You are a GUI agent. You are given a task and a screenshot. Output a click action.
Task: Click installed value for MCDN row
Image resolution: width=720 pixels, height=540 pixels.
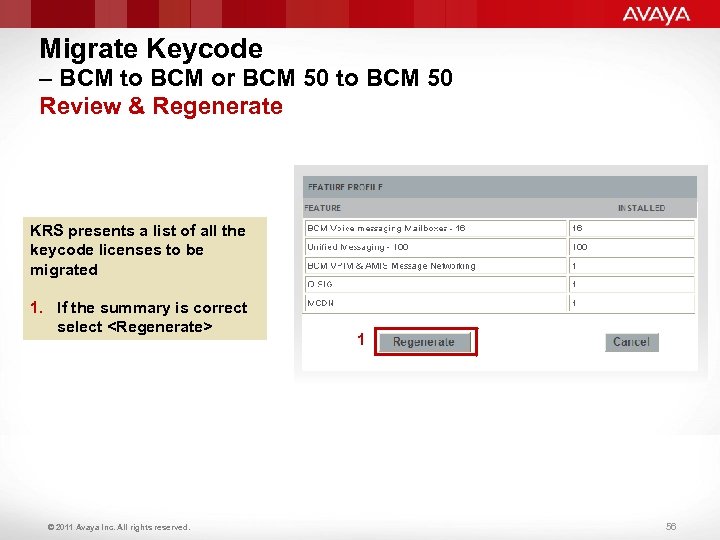[632, 303]
